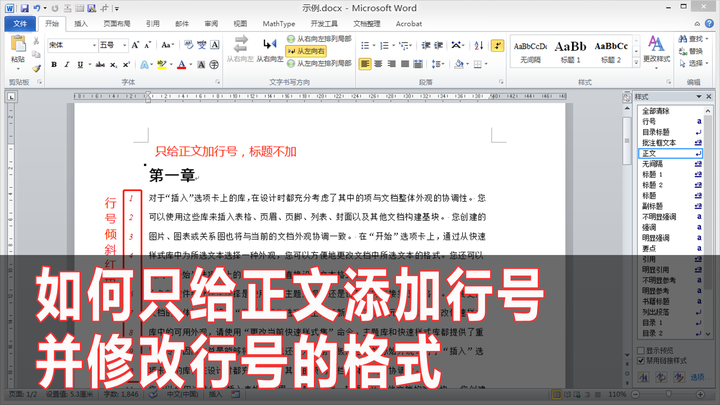Image resolution: width=720 pixels, height=405 pixels.
Task: Open the numbering list dropdown
Action: click(x=394, y=45)
